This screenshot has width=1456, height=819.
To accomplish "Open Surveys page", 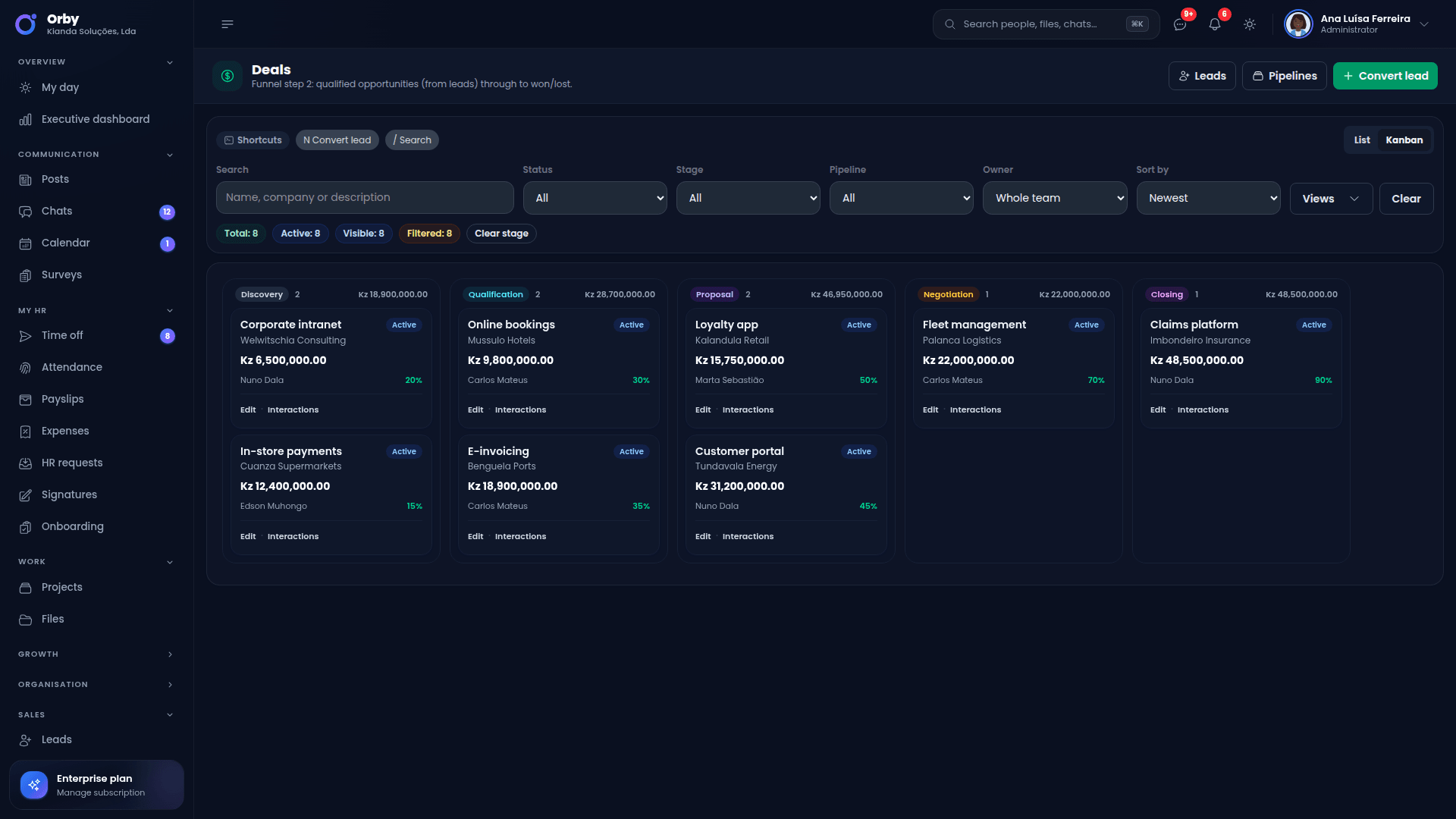I will [x=96, y=275].
